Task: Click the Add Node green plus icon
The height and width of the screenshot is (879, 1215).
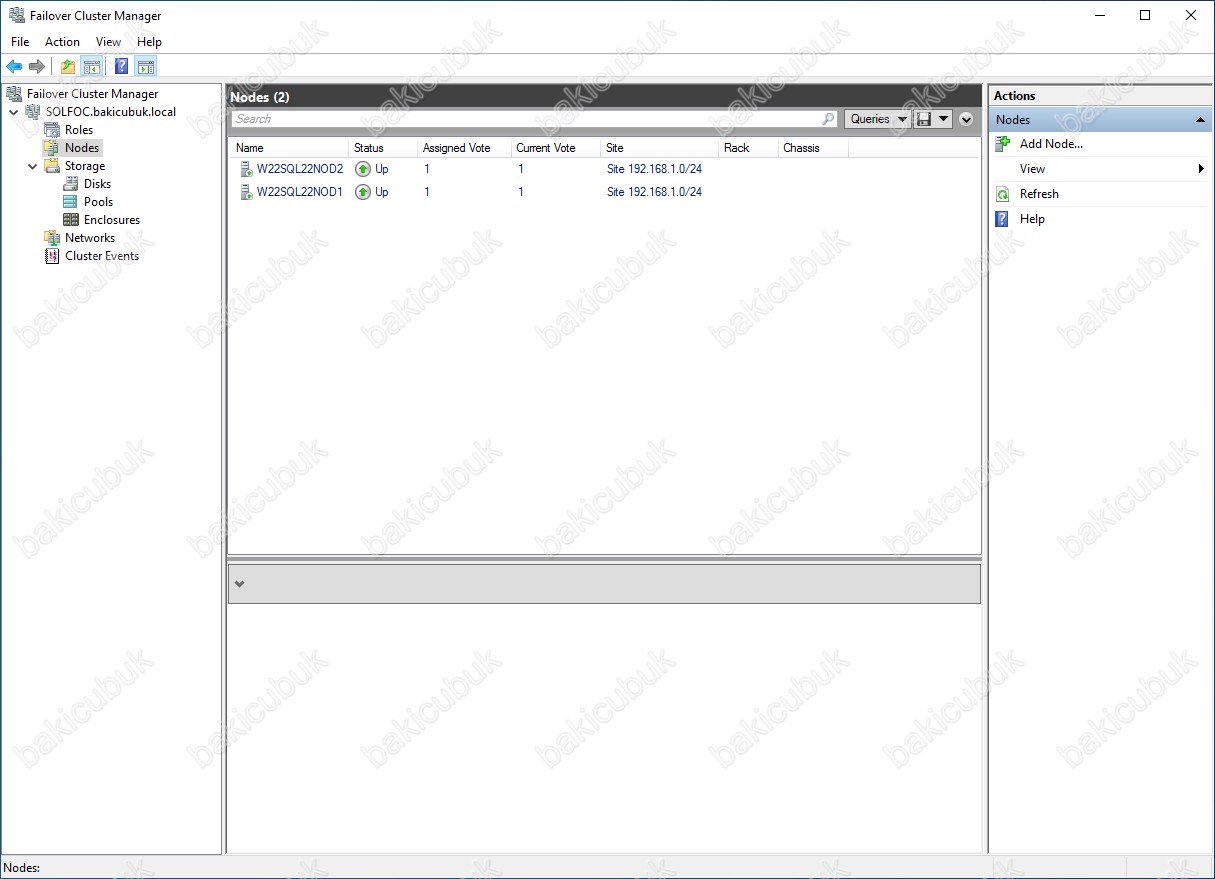Action: (x=1003, y=144)
